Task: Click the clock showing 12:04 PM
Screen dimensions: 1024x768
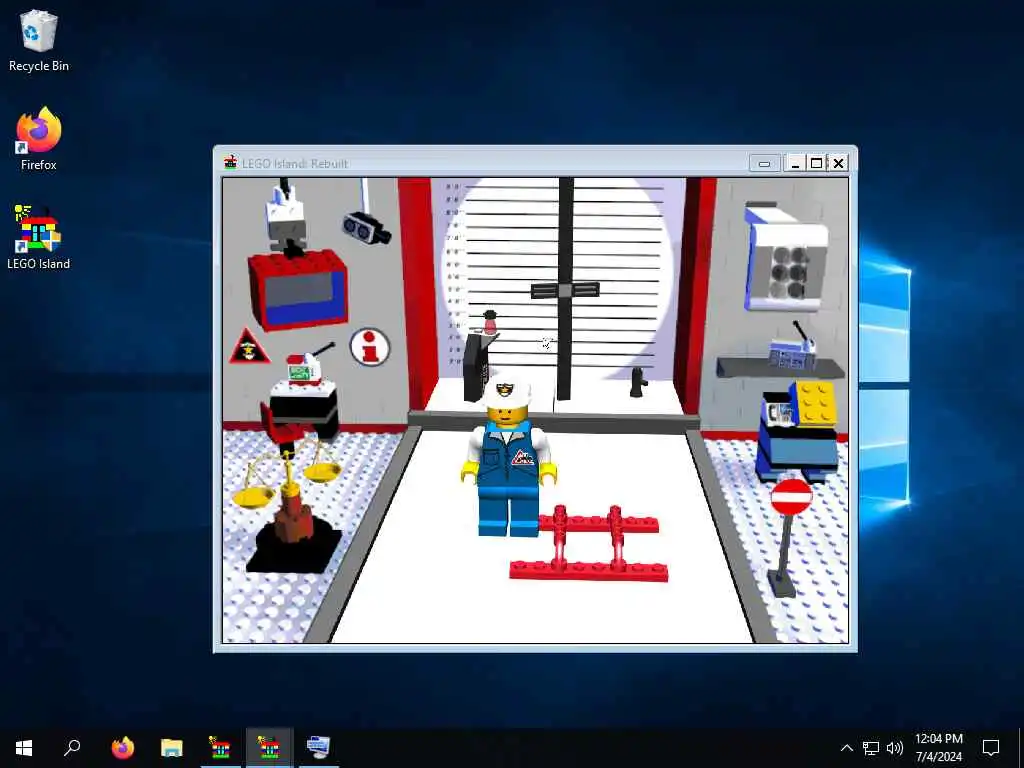Action: point(938,739)
